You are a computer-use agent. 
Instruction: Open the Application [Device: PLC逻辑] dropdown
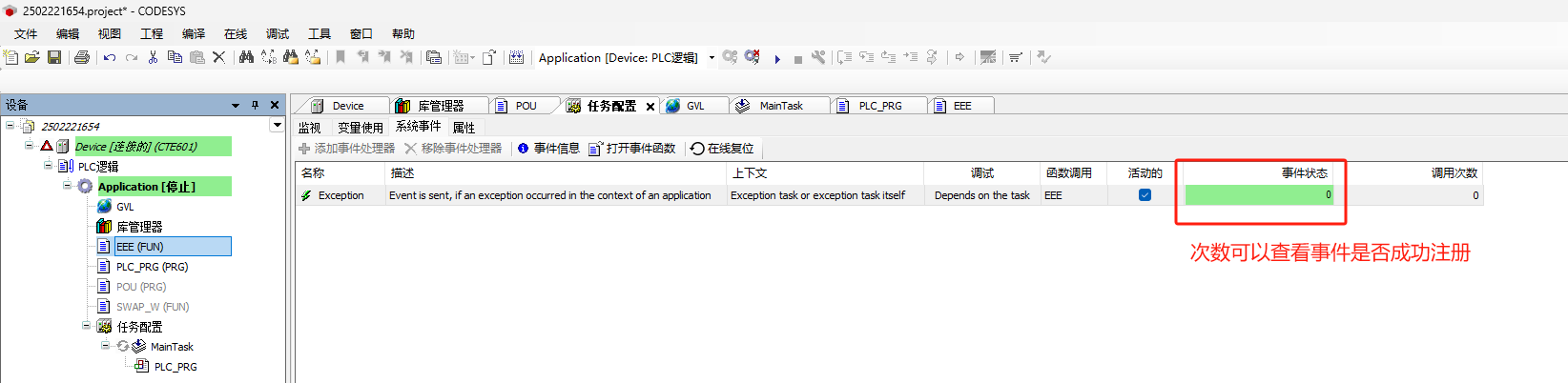[712, 58]
